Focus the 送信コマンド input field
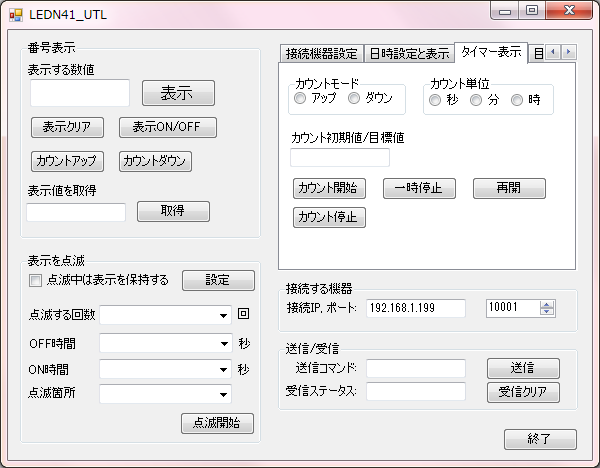600x468 pixels. tap(416, 368)
